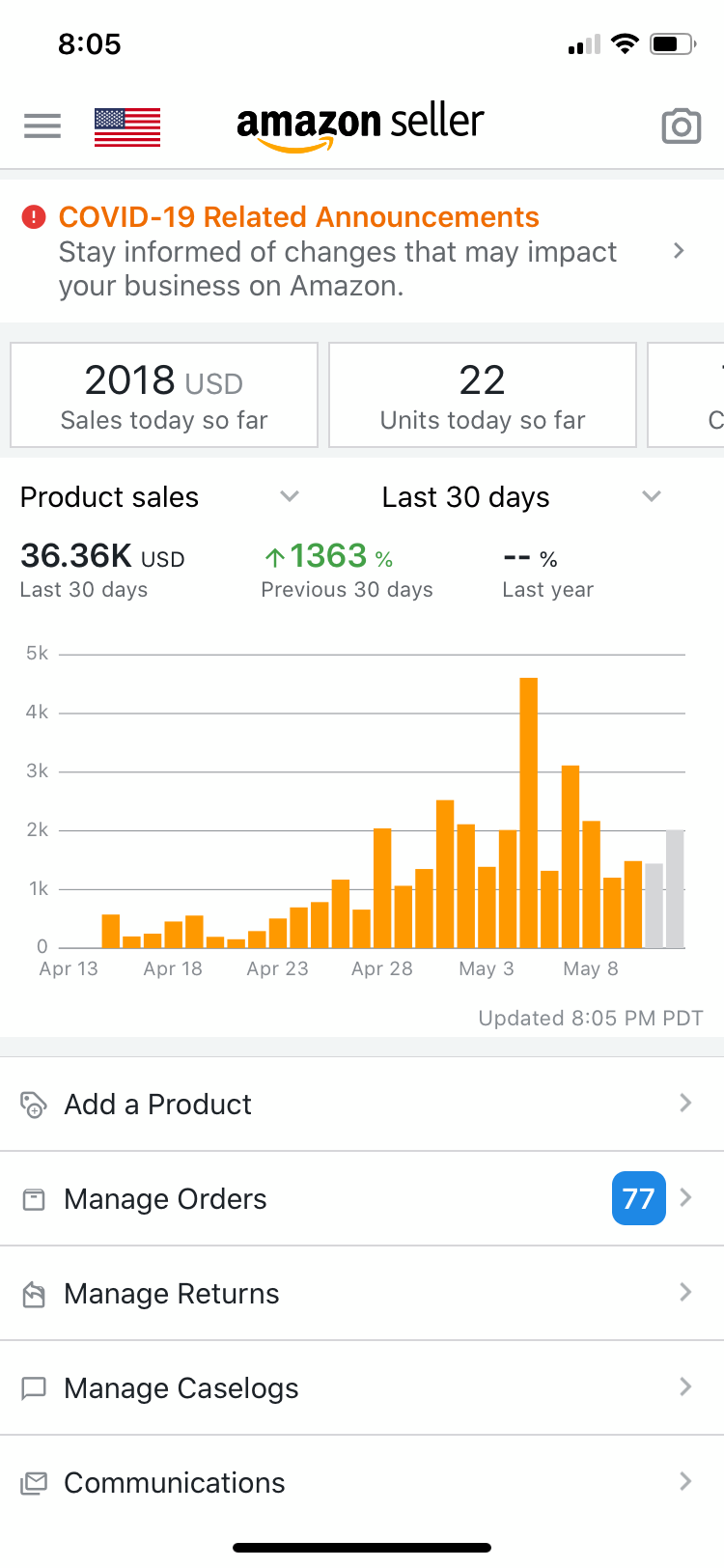This screenshot has width=724, height=1568.
Task: Select the Sales today so far card
Action: (164, 396)
